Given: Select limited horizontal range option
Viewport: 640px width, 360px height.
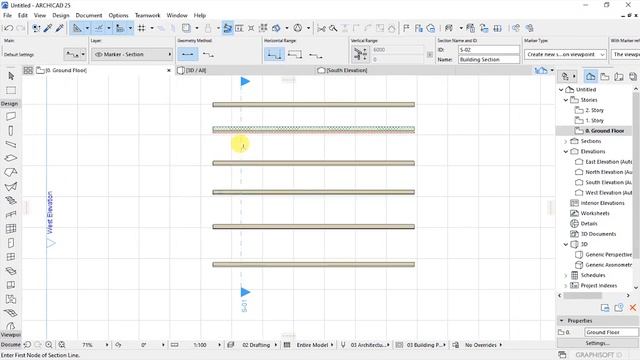Looking at the screenshot, I should click(295, 54).
